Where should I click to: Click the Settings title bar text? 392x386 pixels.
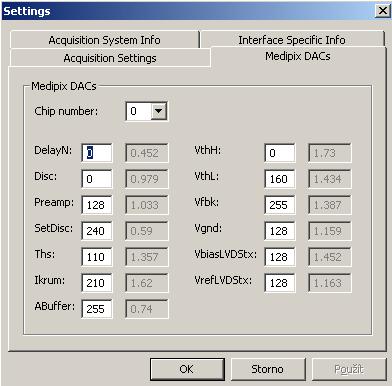(x=27, y=11)
